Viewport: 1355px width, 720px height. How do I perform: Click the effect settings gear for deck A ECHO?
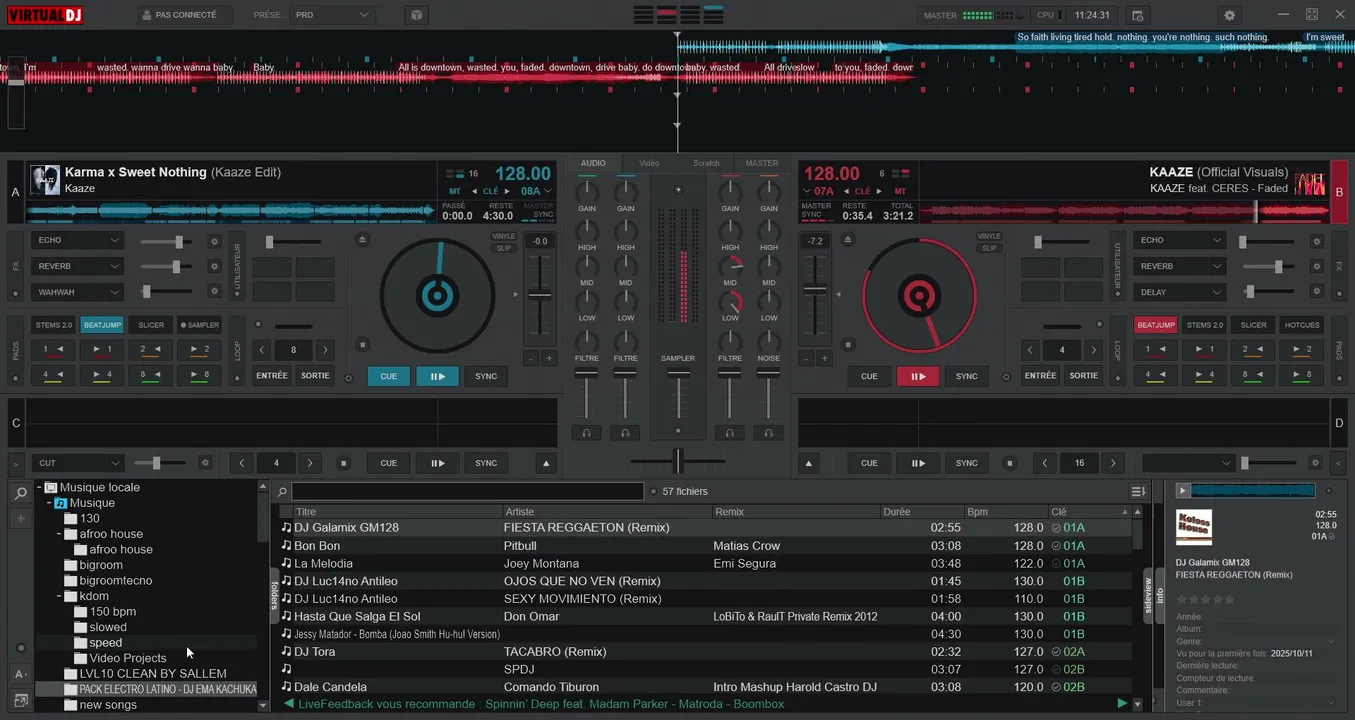[213, 241]
